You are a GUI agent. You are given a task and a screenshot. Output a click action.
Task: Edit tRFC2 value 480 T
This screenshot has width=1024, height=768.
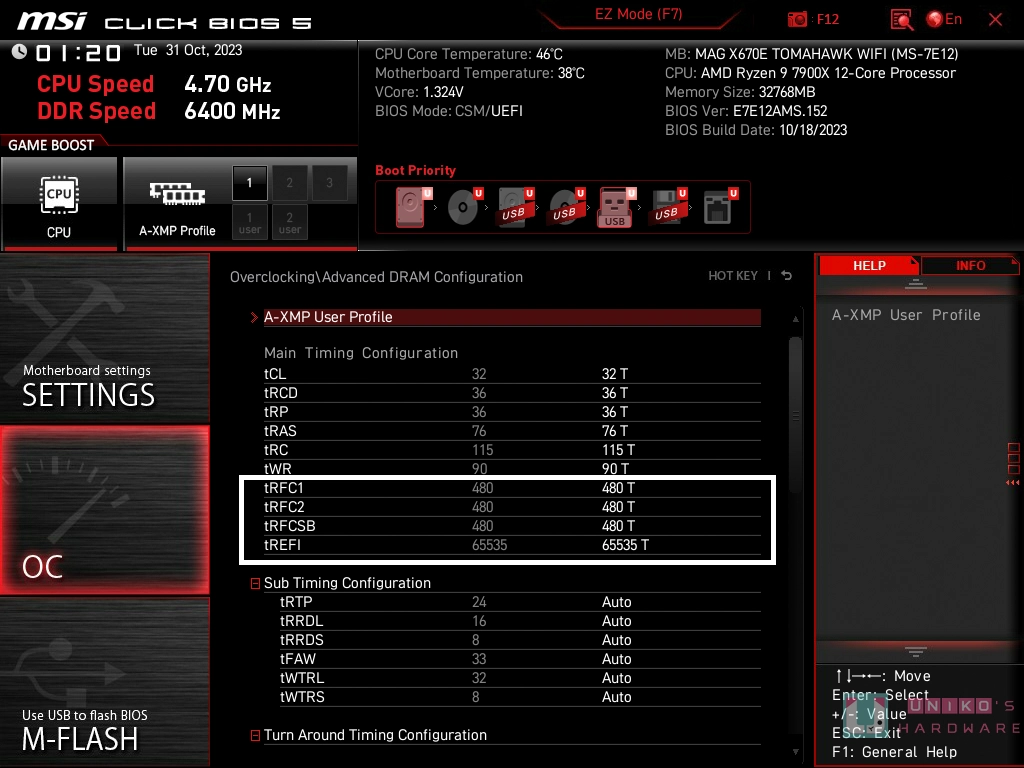(618, 507)
